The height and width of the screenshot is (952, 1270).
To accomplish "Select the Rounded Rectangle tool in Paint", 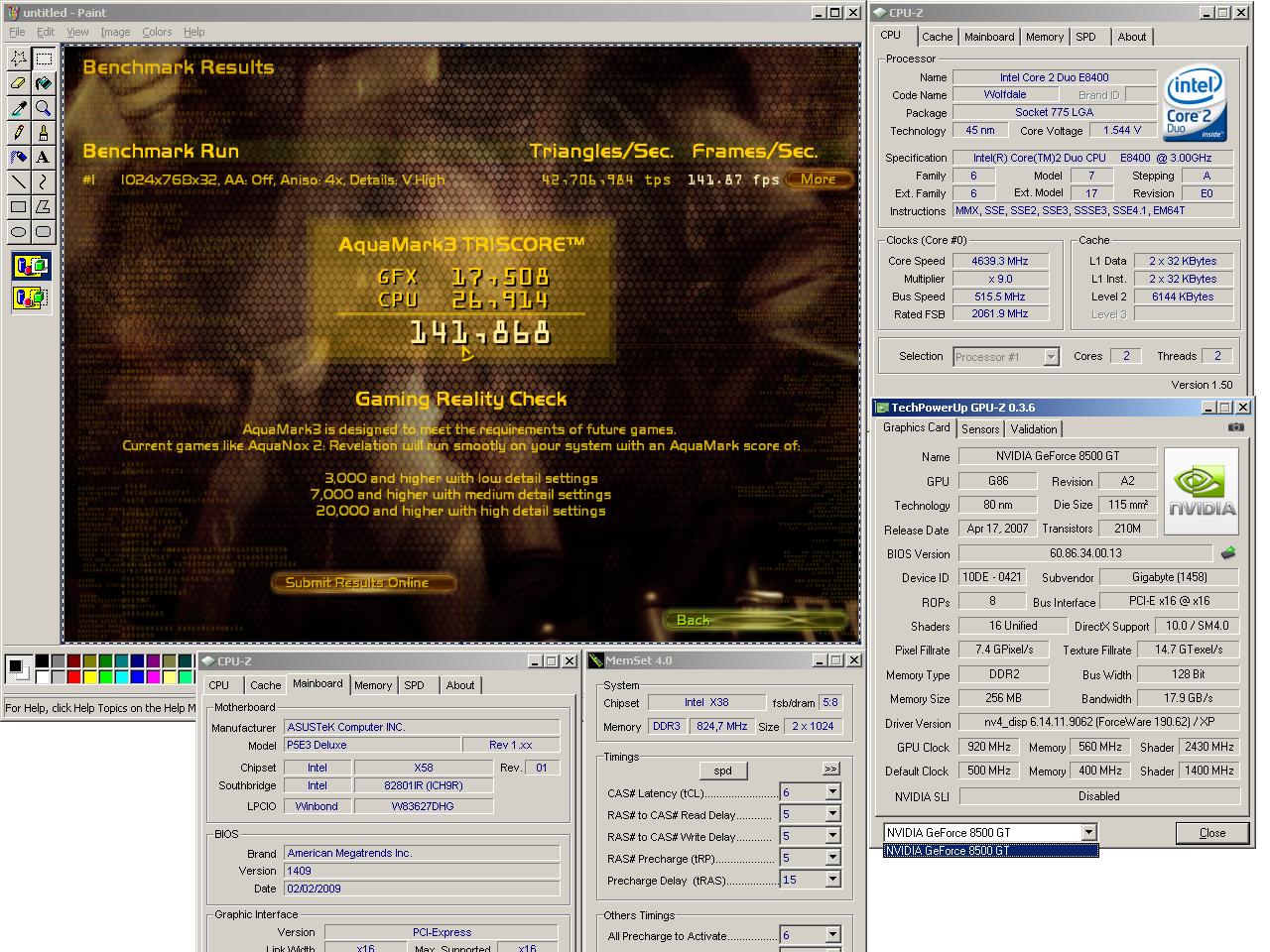I will click(x=44, y=232).
